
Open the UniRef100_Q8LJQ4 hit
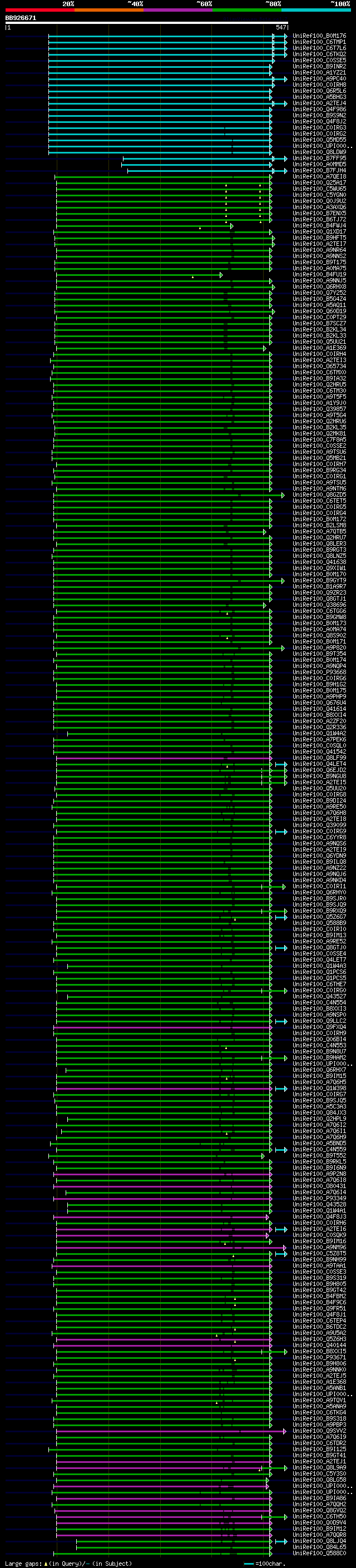tap(319, 1542)
